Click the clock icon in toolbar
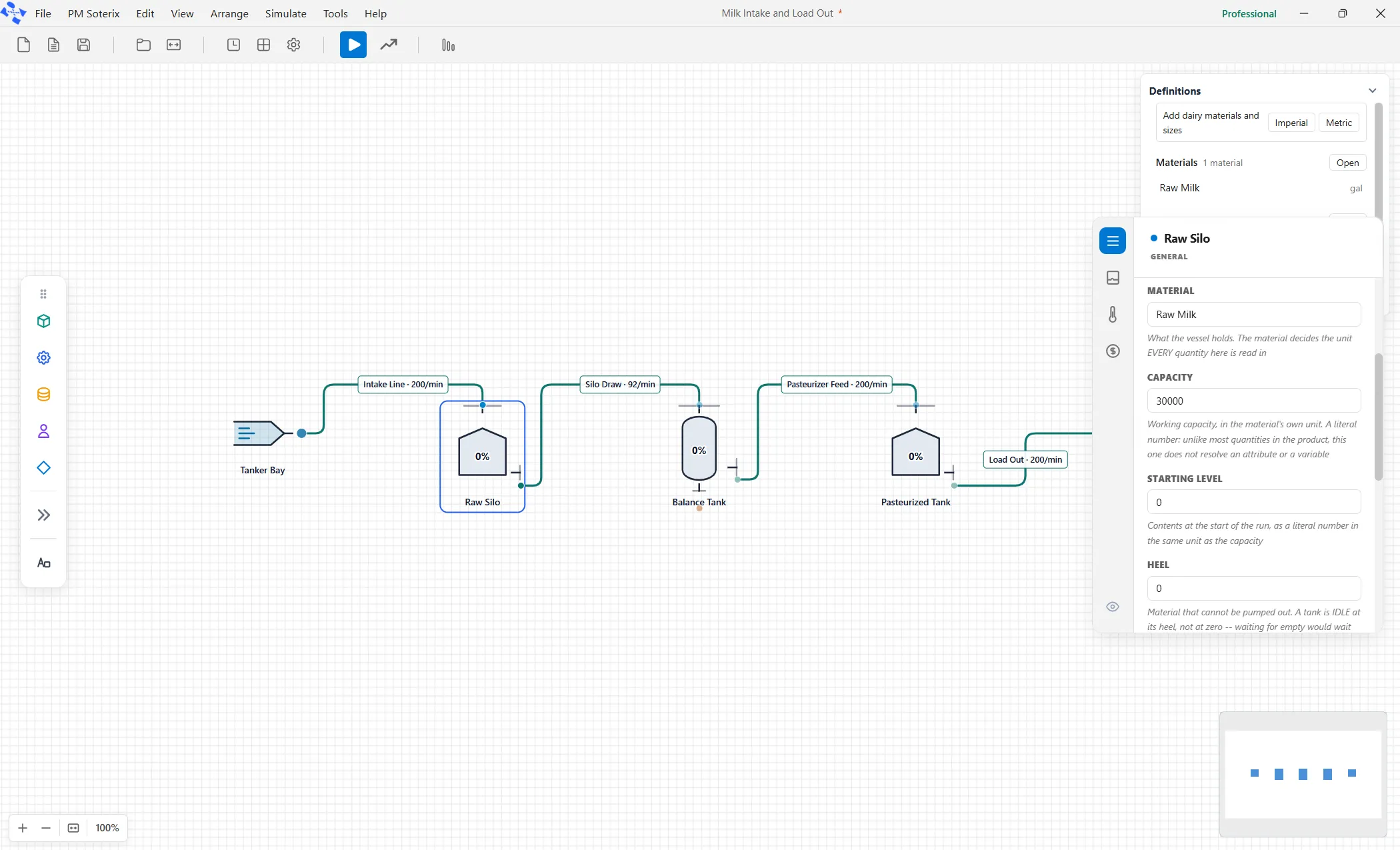Viewport: 1400px width, 850px height. point(233,45)
